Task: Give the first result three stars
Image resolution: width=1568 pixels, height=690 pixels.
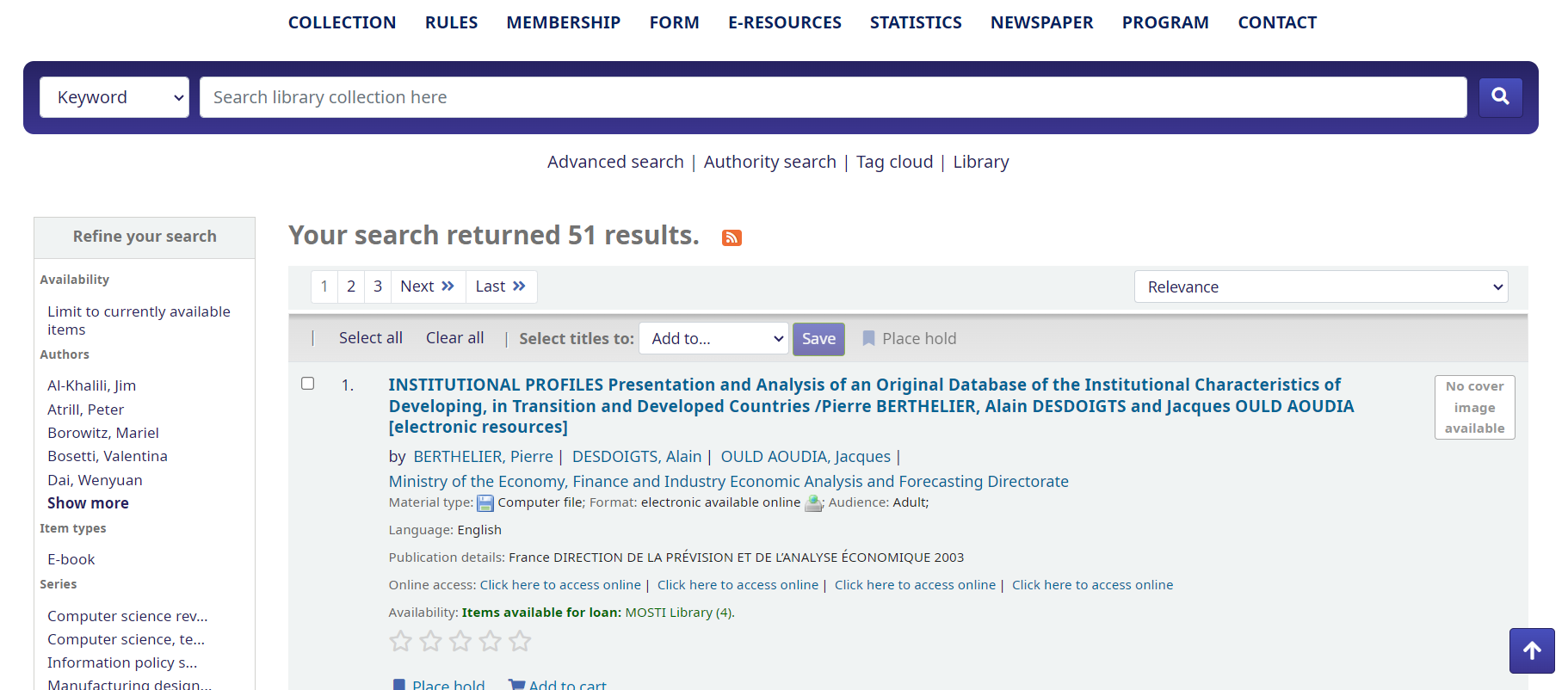Action: (x=460, y=641)
